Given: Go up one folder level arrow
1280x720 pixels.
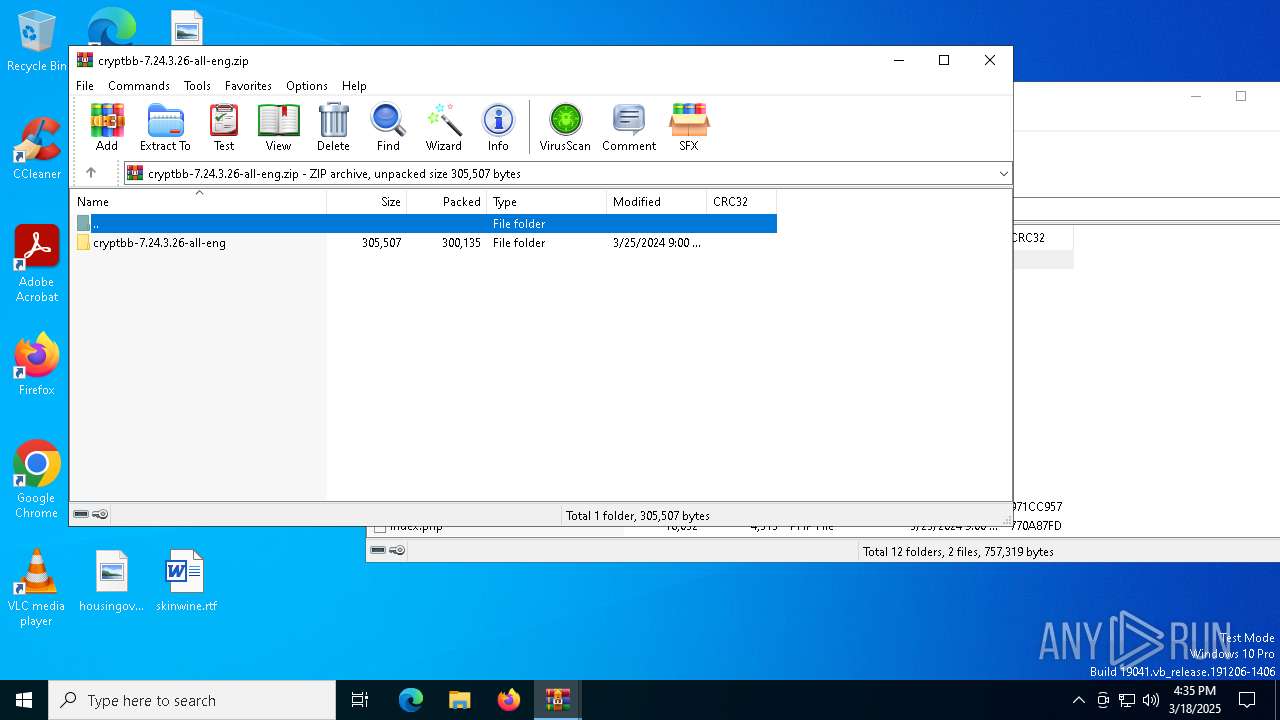Looking at the screenshot, I should point(91,173).
